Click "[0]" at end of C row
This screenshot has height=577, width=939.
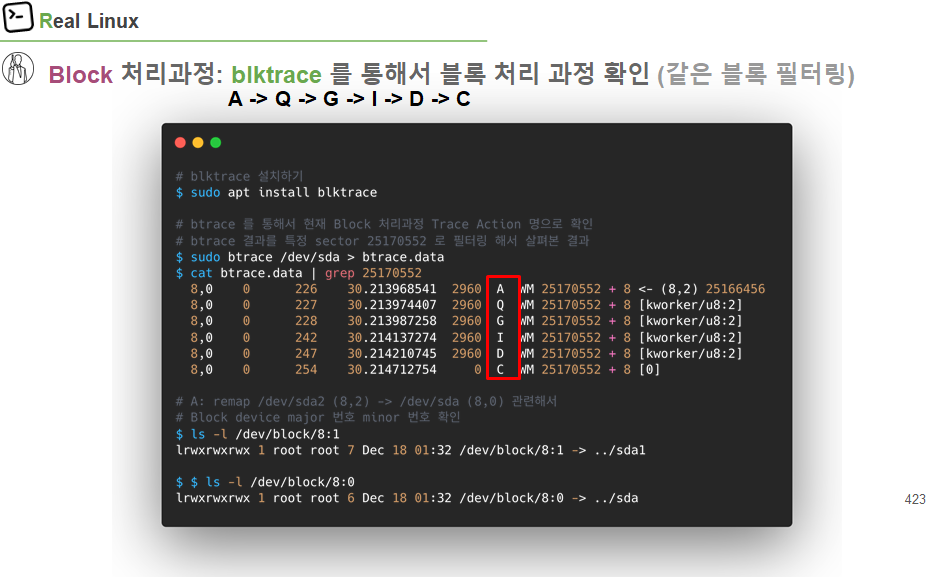coord(650,370)
